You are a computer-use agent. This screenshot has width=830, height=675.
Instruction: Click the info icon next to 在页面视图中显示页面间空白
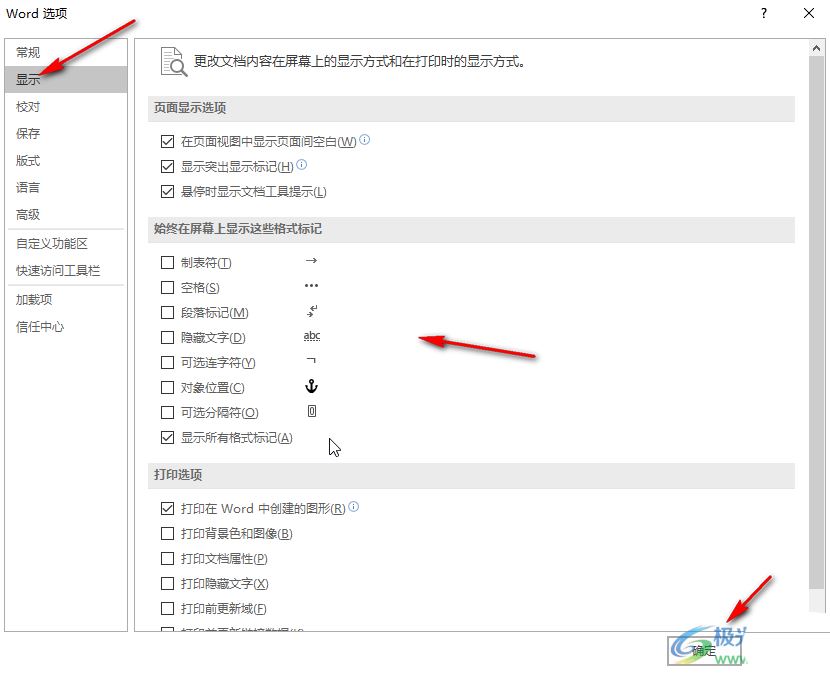(365, 140)
